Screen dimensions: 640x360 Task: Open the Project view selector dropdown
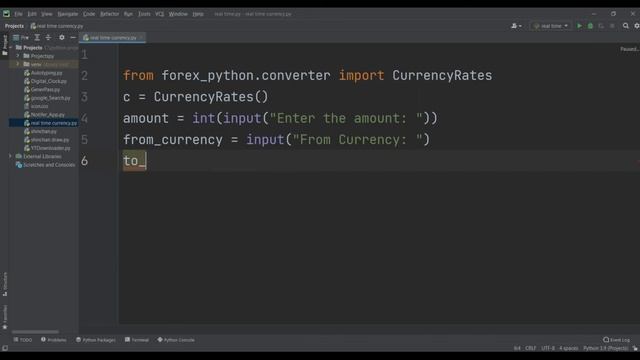[21, 37]
